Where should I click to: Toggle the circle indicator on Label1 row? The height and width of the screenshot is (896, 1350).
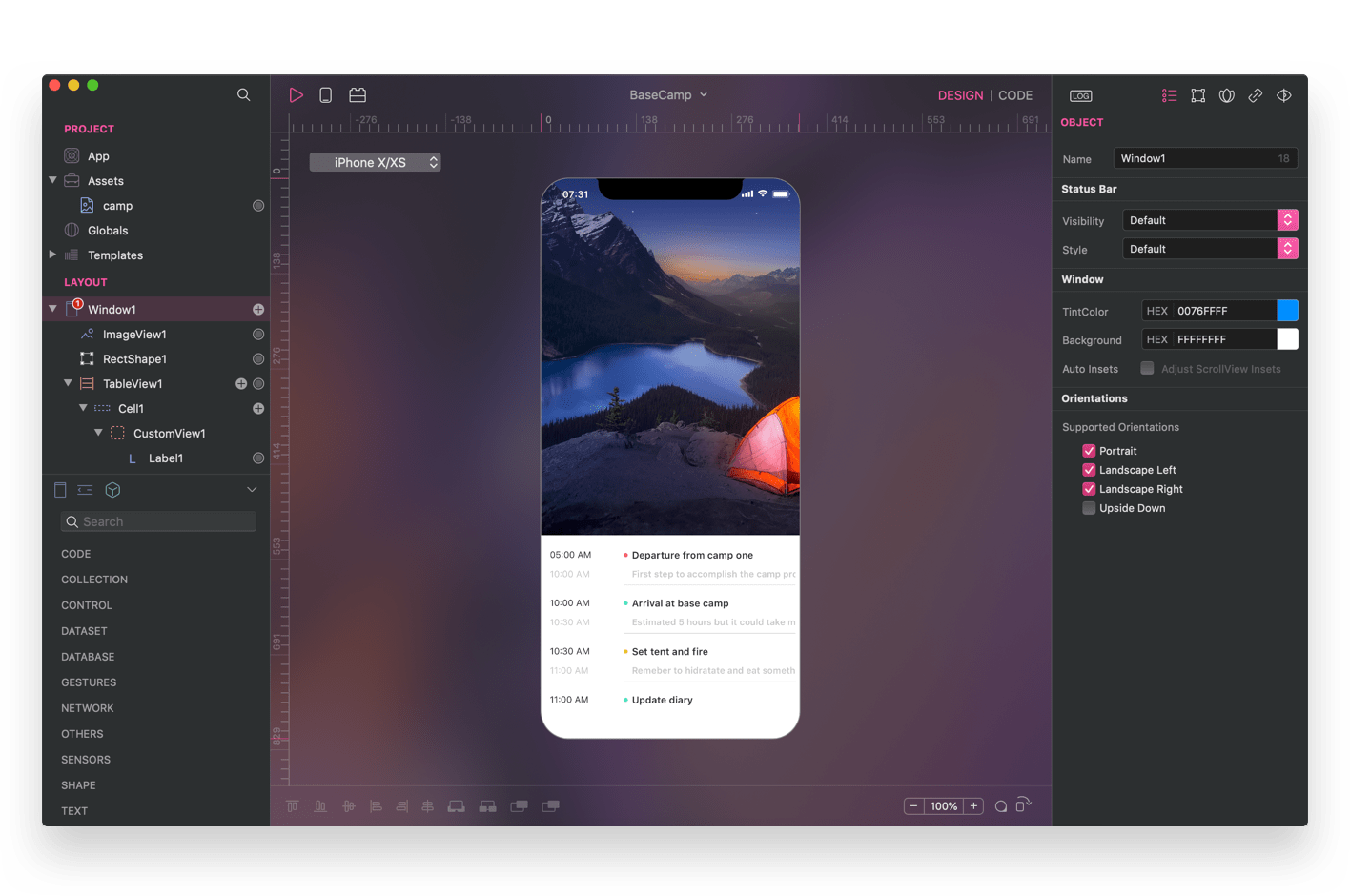tap(258, 458)
